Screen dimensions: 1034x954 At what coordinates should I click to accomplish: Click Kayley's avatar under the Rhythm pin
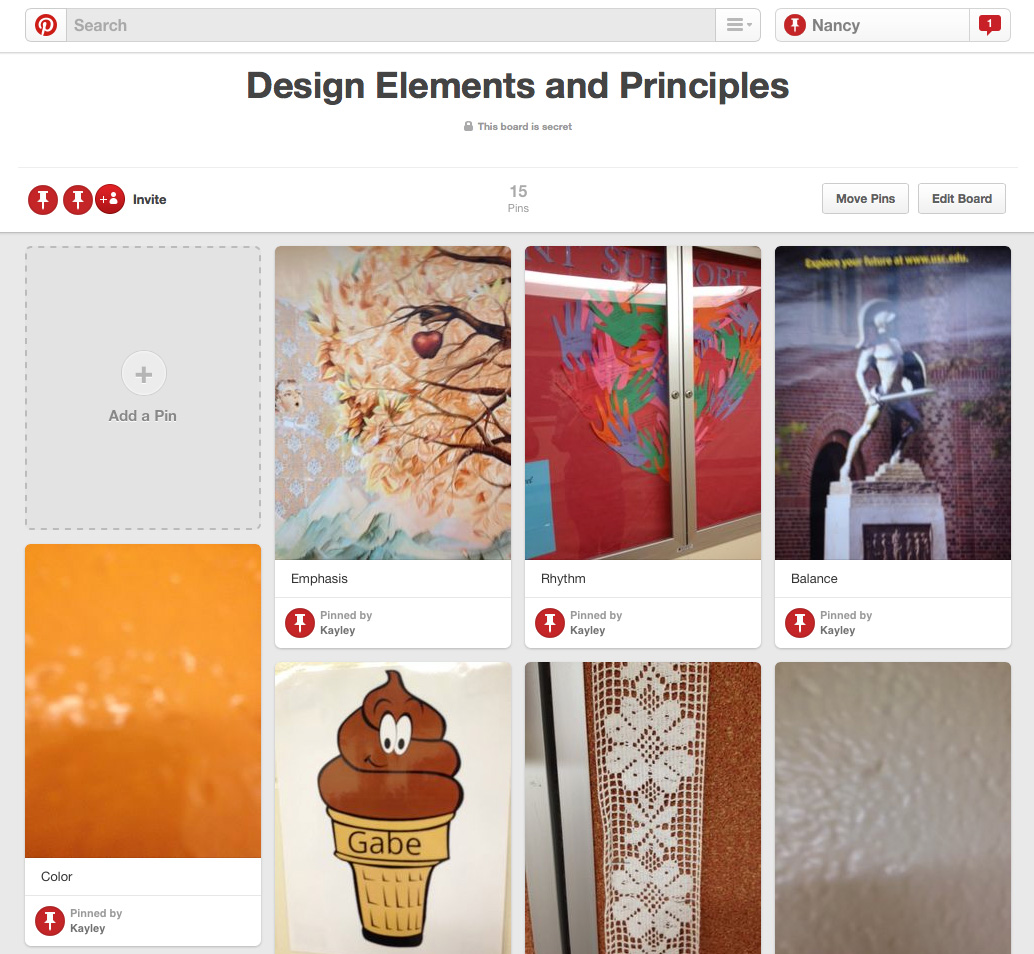tap(550, 622)
